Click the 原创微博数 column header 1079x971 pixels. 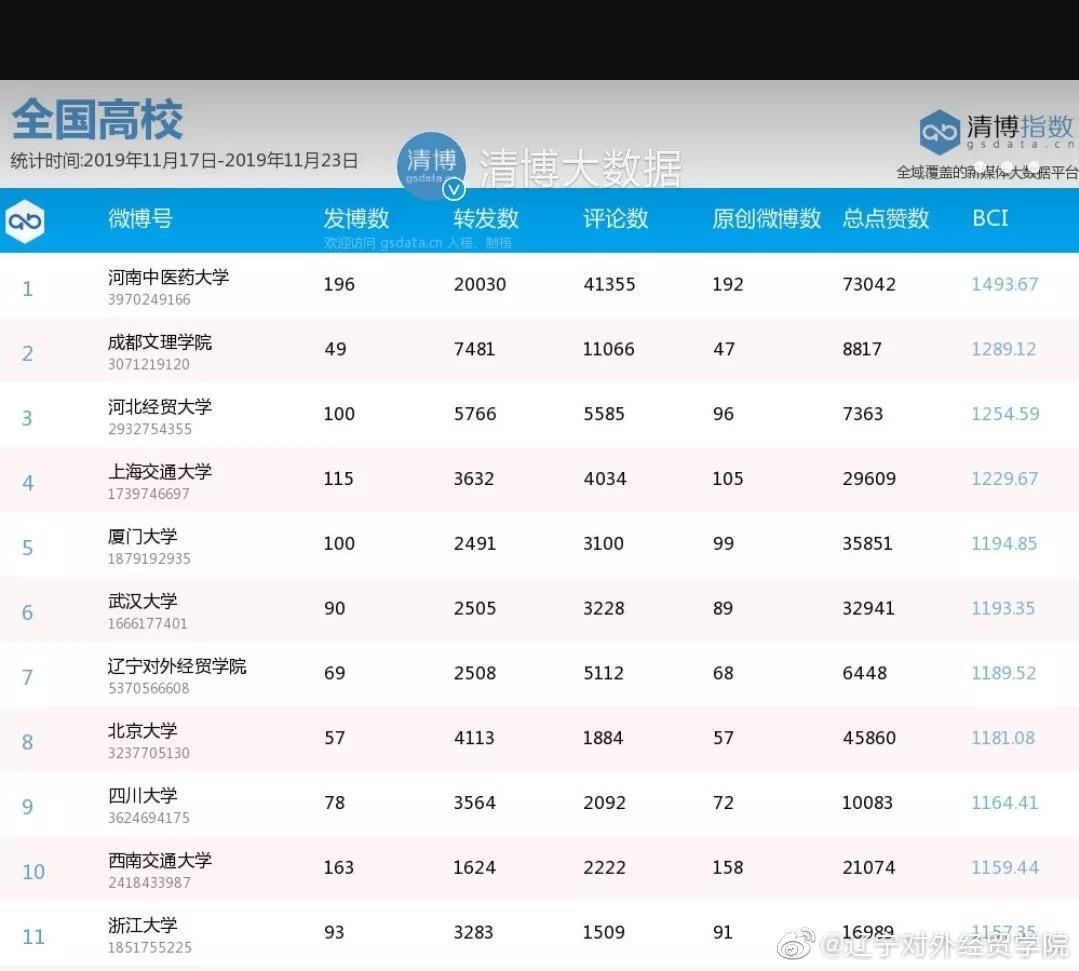767,218
